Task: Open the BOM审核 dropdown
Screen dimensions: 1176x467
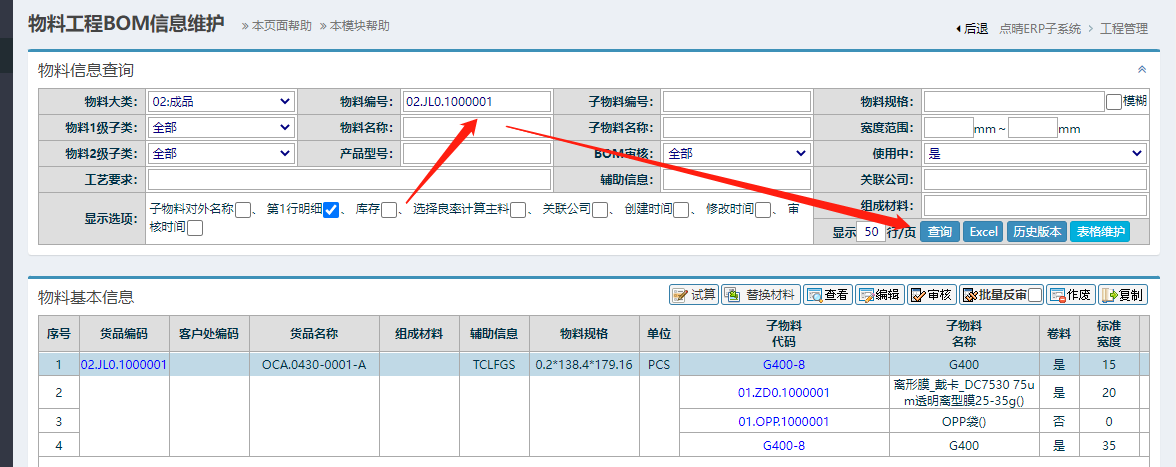Action: tap(736, 154)
